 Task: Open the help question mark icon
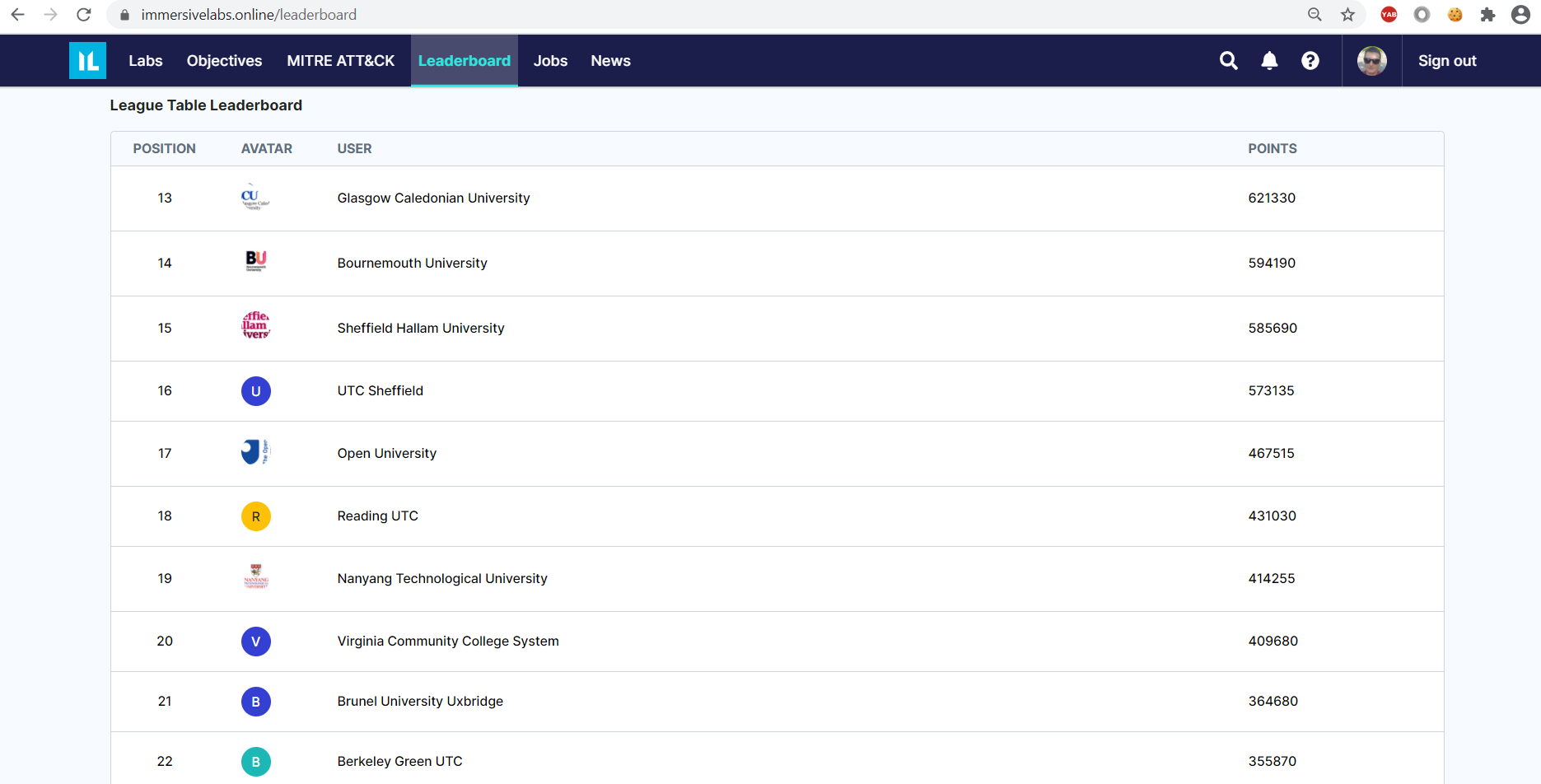(x=1310, y=60)
